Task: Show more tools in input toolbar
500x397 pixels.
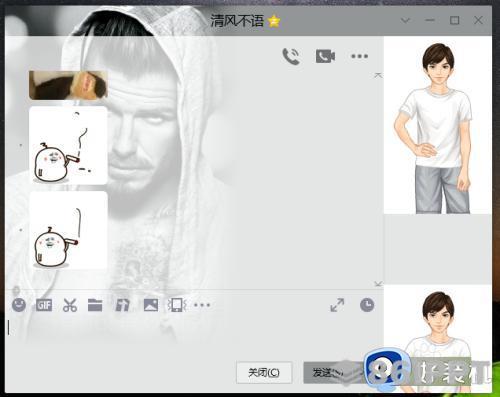Action: [x=202, y=305]
